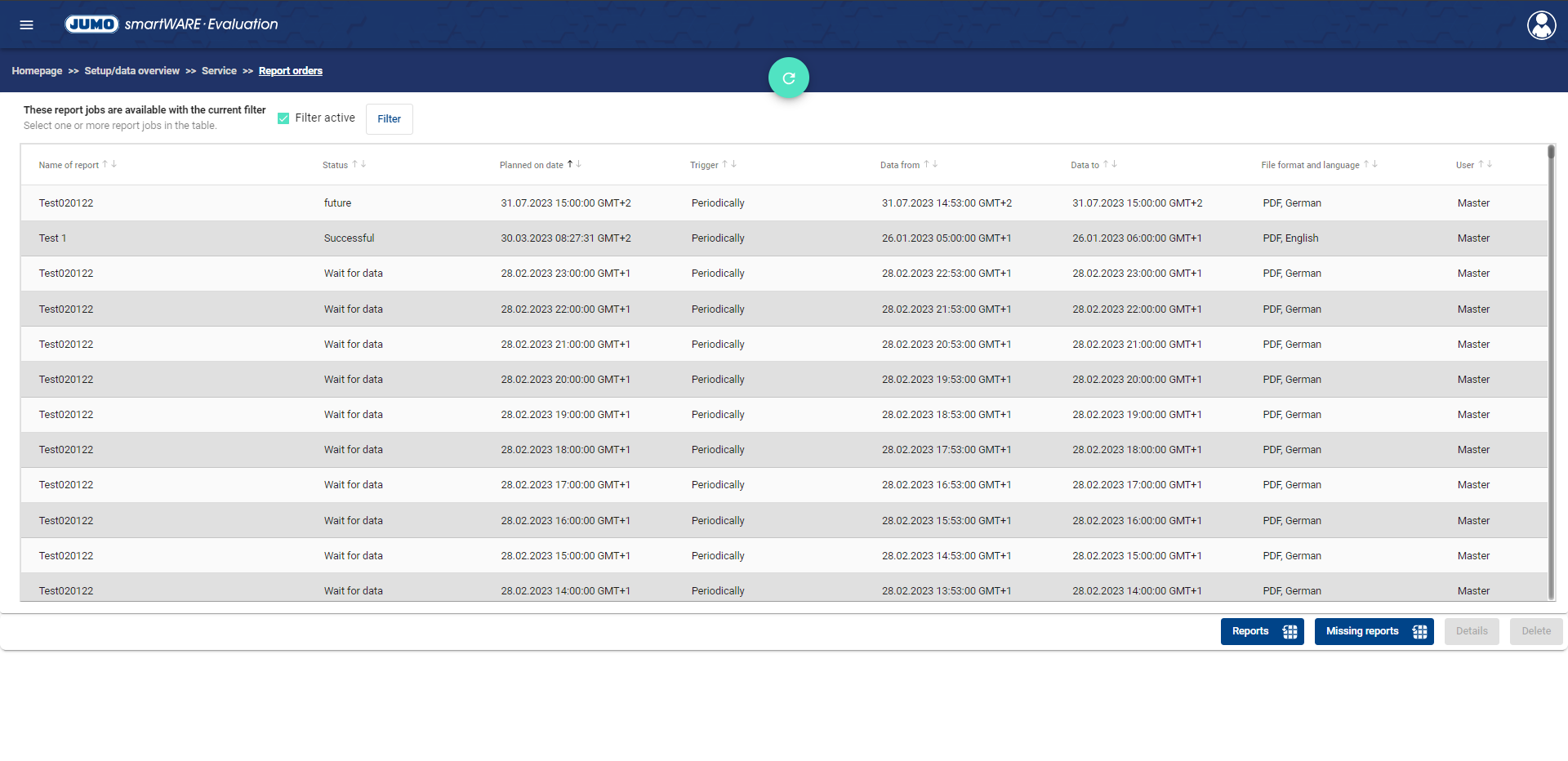This screenshot has height=761, width=1568.
Task: Sort Trigger column descending arrow
Action: 734,164
